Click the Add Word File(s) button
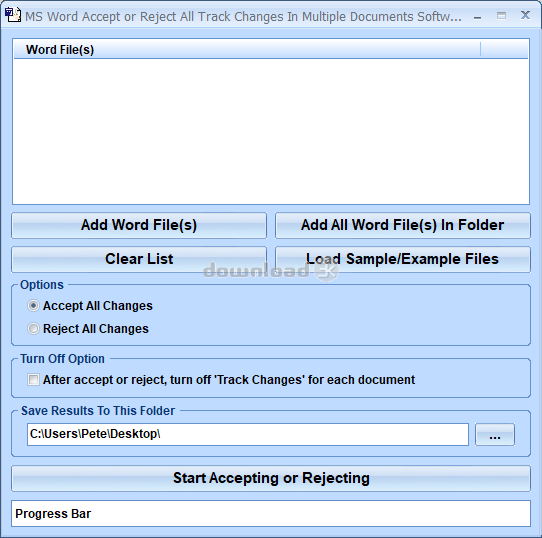This screenshot has width=542, height=538. pos(139,225)
